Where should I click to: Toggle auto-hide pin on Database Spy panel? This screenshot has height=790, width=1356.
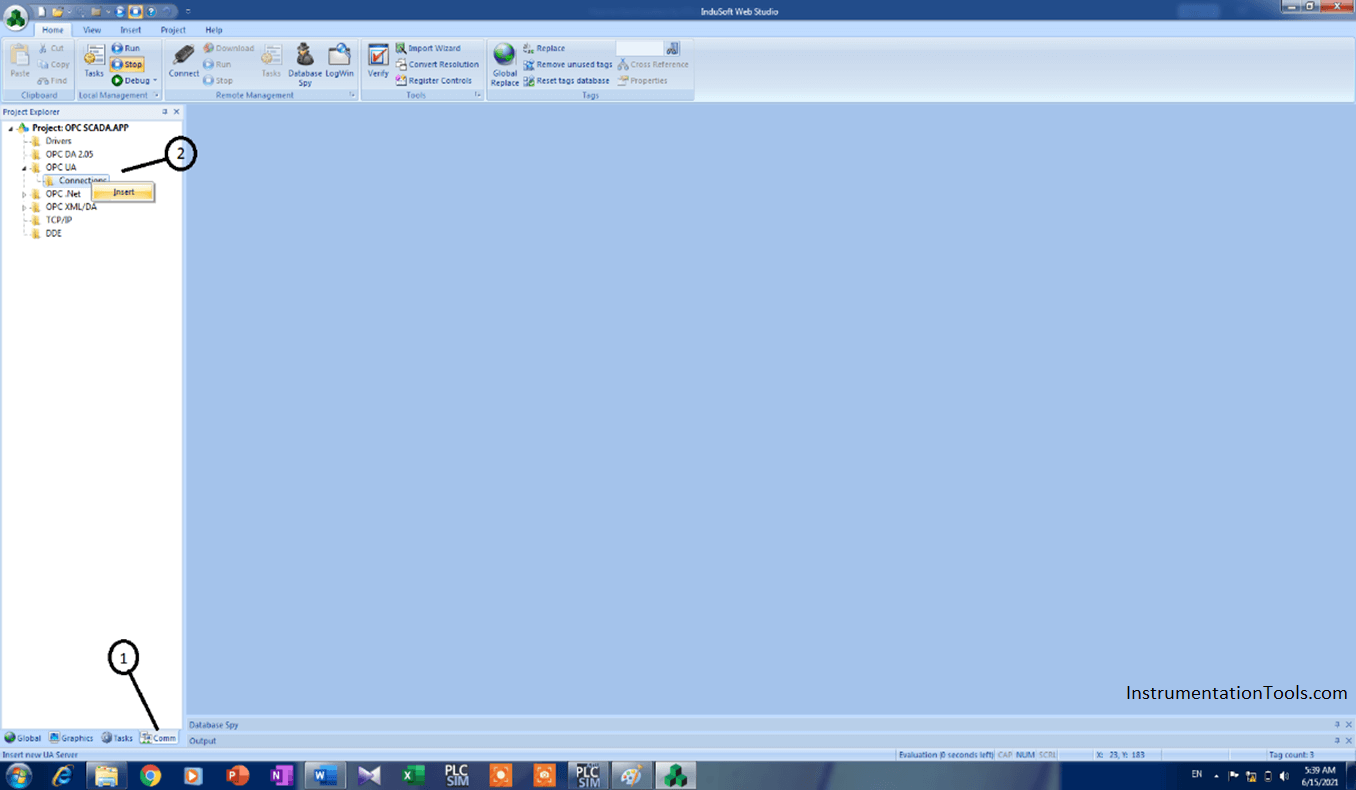click(1337, 724)
